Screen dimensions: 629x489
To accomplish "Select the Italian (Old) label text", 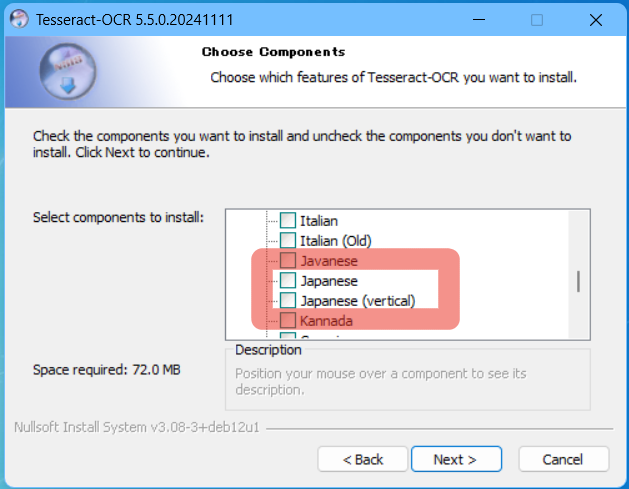I will tap(336, 240).
